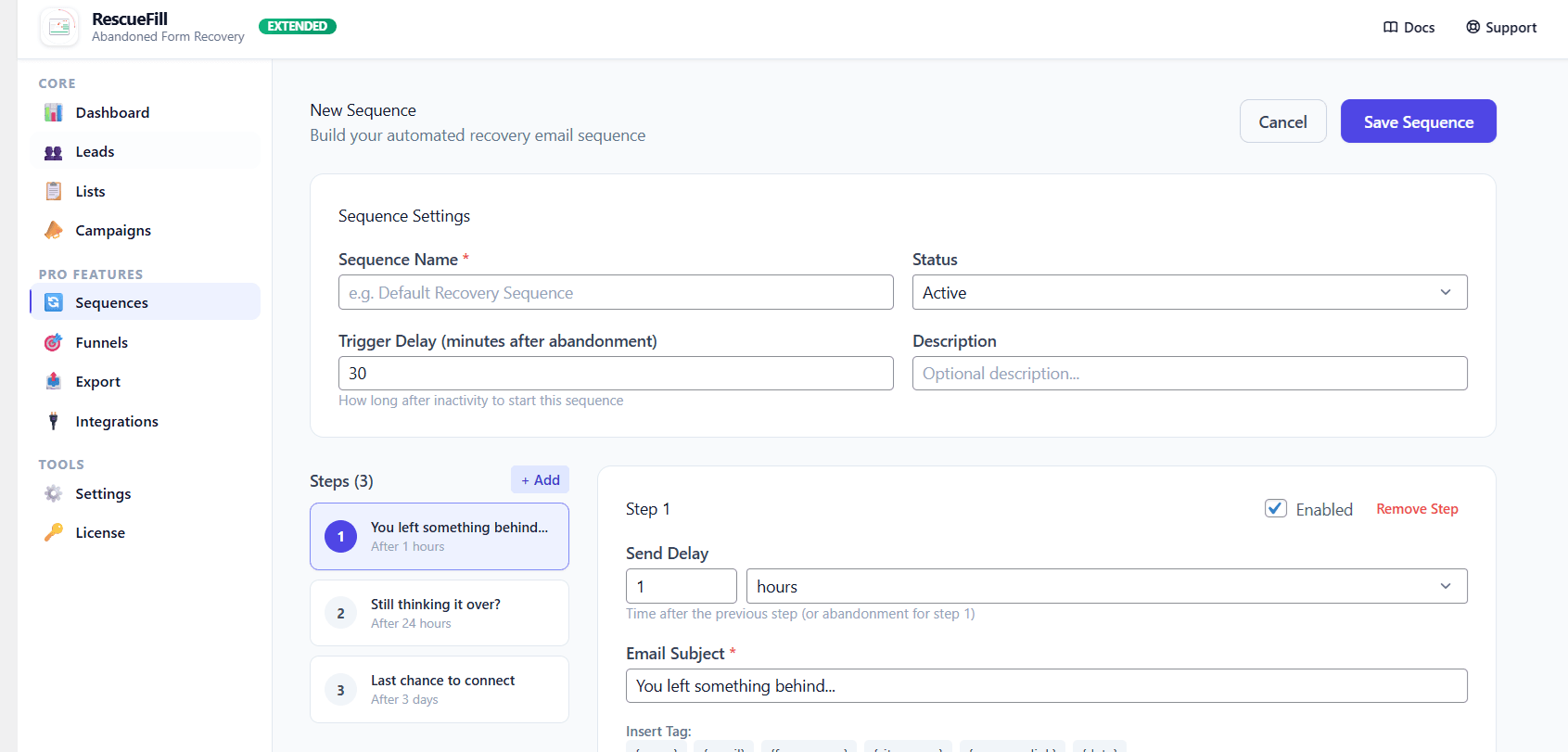Screen dimensions: 1568x752
Task: Navigate to Lists page
Action: coord(146,191)
